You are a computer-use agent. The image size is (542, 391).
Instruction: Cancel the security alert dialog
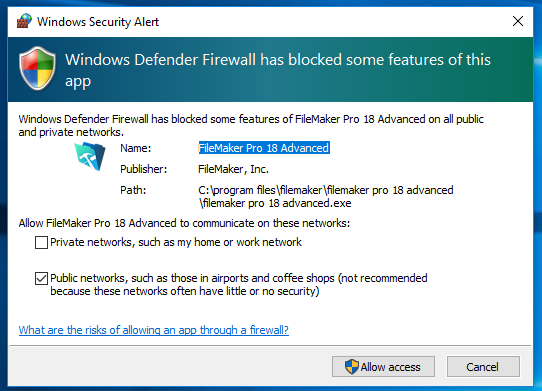(x=483, y=366)
